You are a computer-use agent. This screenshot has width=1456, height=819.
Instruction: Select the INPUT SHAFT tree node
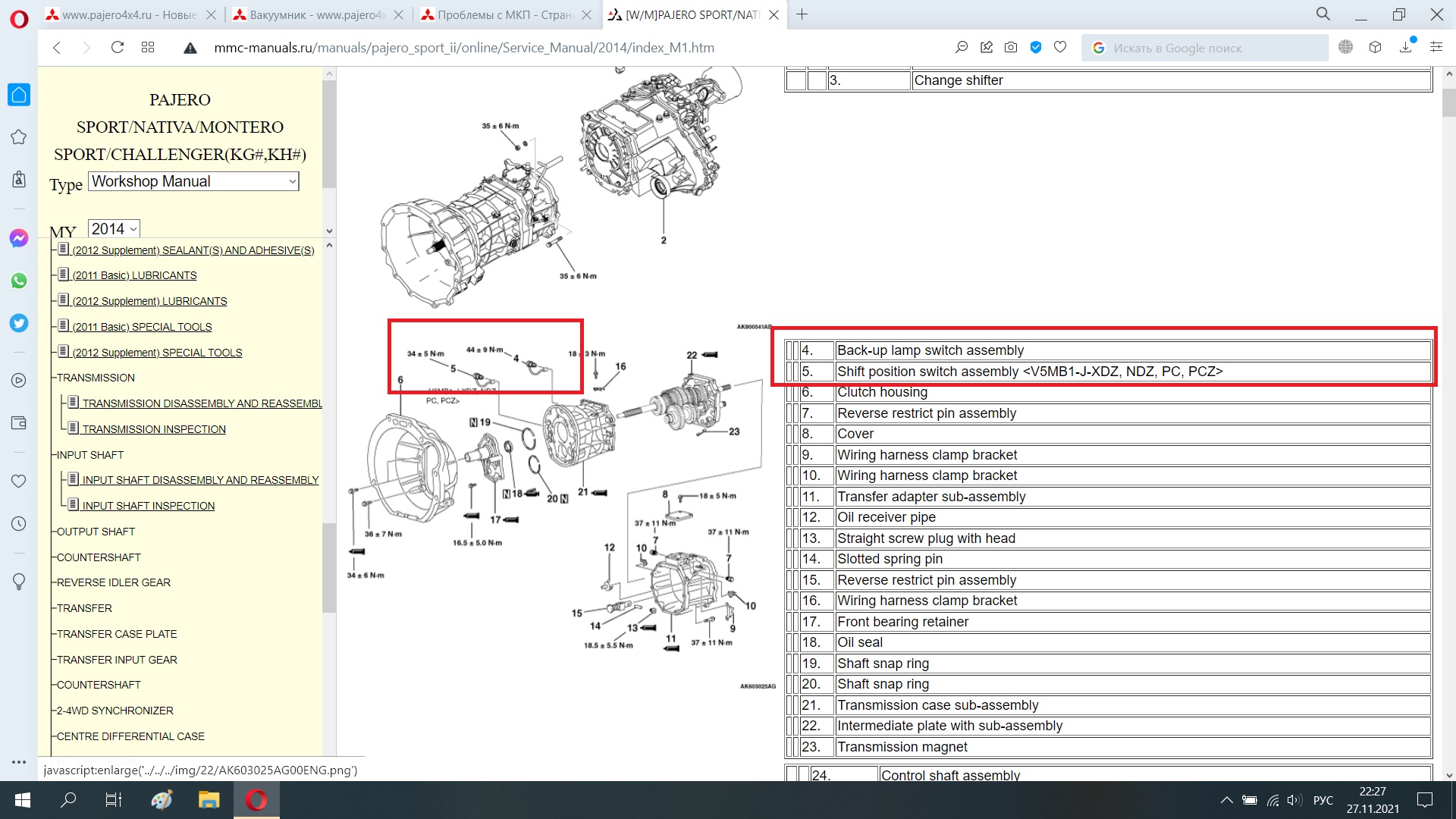point(90,455)
